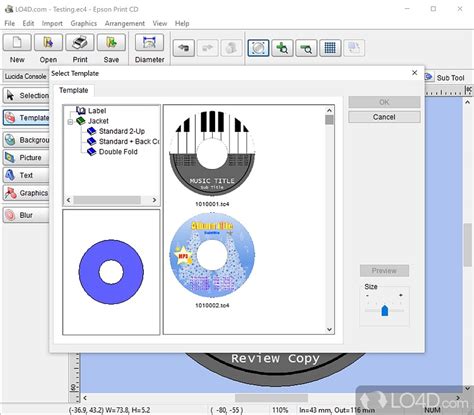This screenshot has width=474, height=415.
Task: Close the Select Template dialog
Action: 415,73
